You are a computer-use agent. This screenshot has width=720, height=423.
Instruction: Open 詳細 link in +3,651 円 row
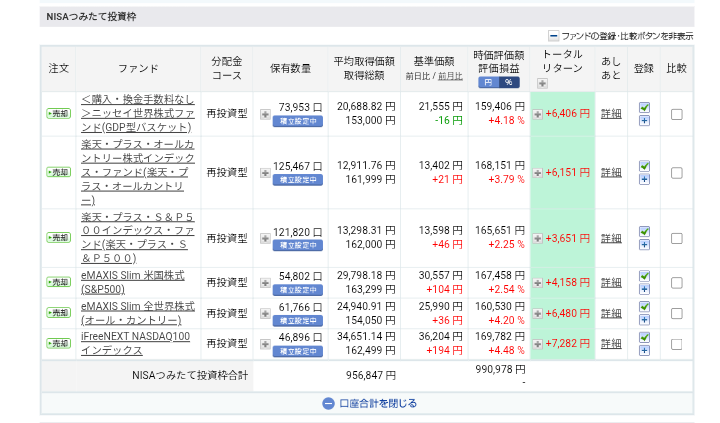[611, 238]
